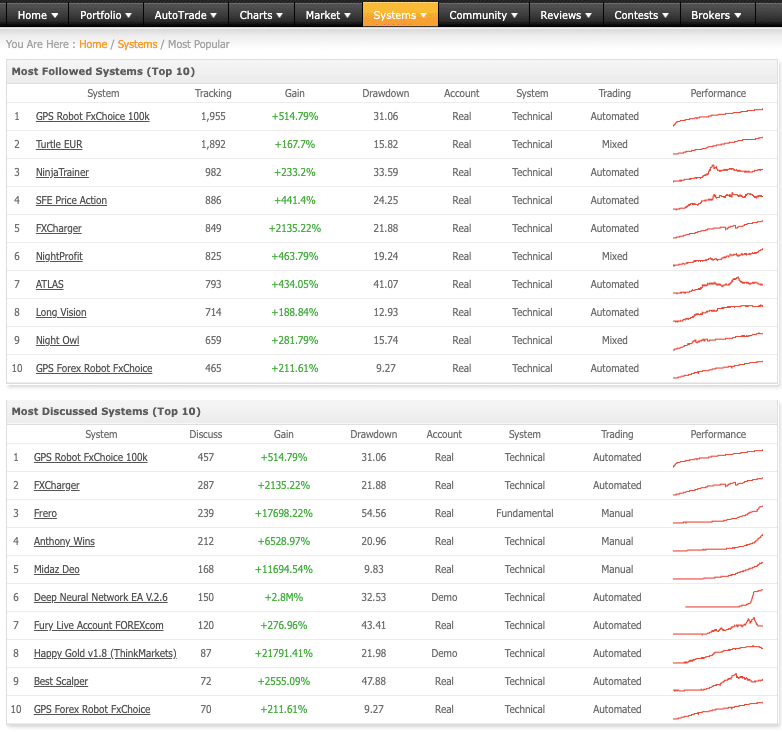Open the Frero system page
Viewport: 782px width, 732px height.
[45, 513]
